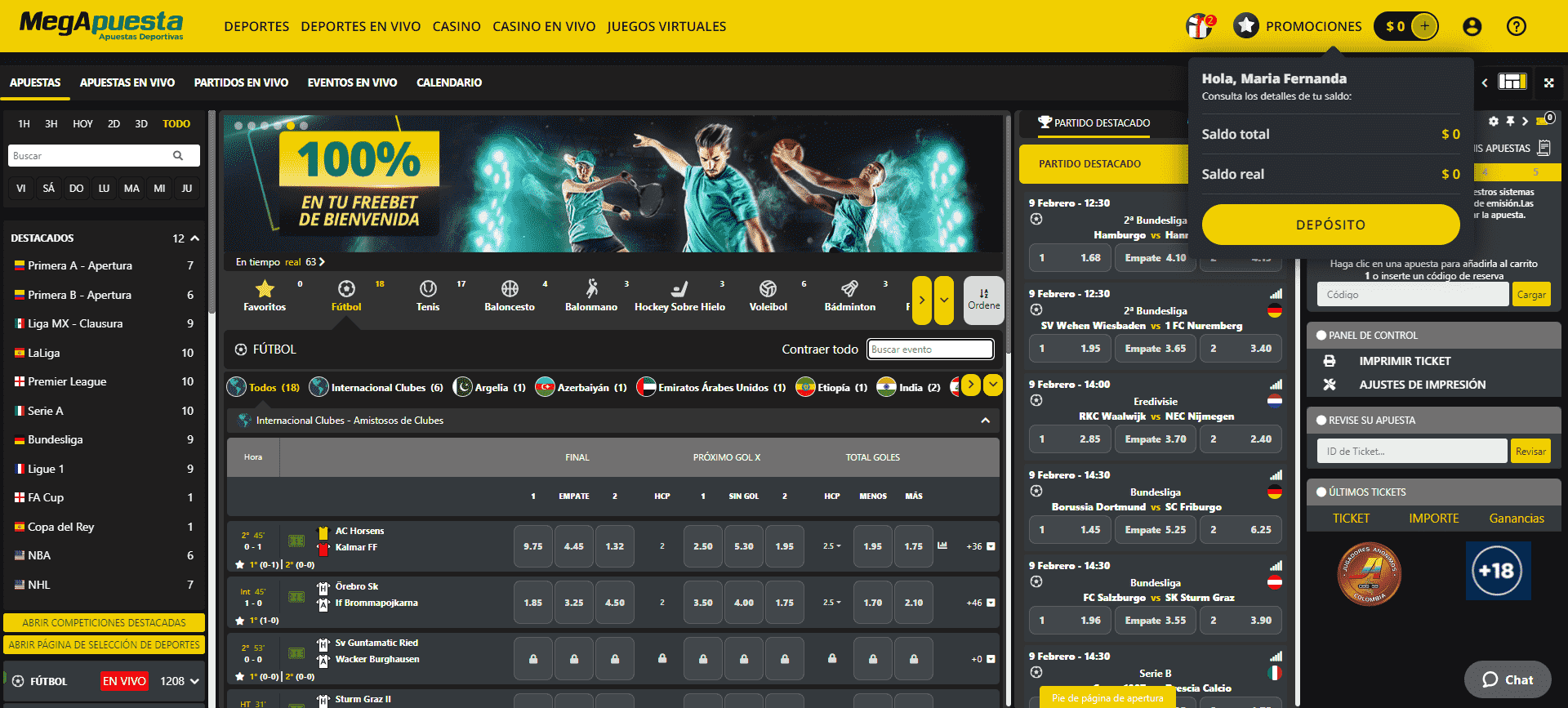The height and width of the screenshot is (708, 1568).
Task: Select 9.75 odds for AC Horsens
Action: point(533,546)
